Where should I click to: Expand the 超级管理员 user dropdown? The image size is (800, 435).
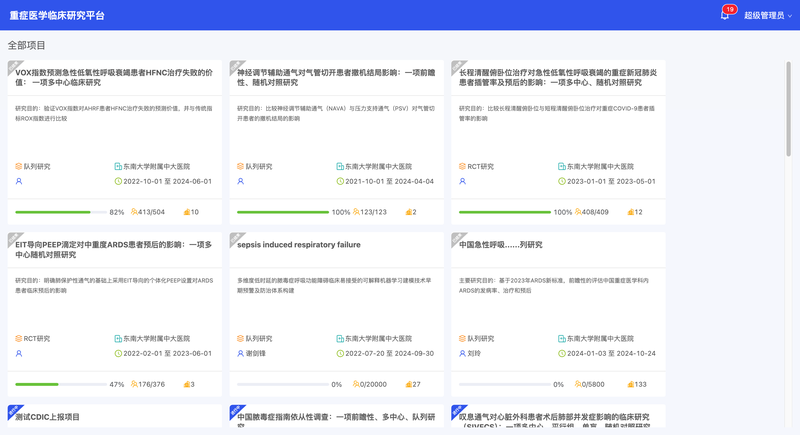click(x=768, y=15)
